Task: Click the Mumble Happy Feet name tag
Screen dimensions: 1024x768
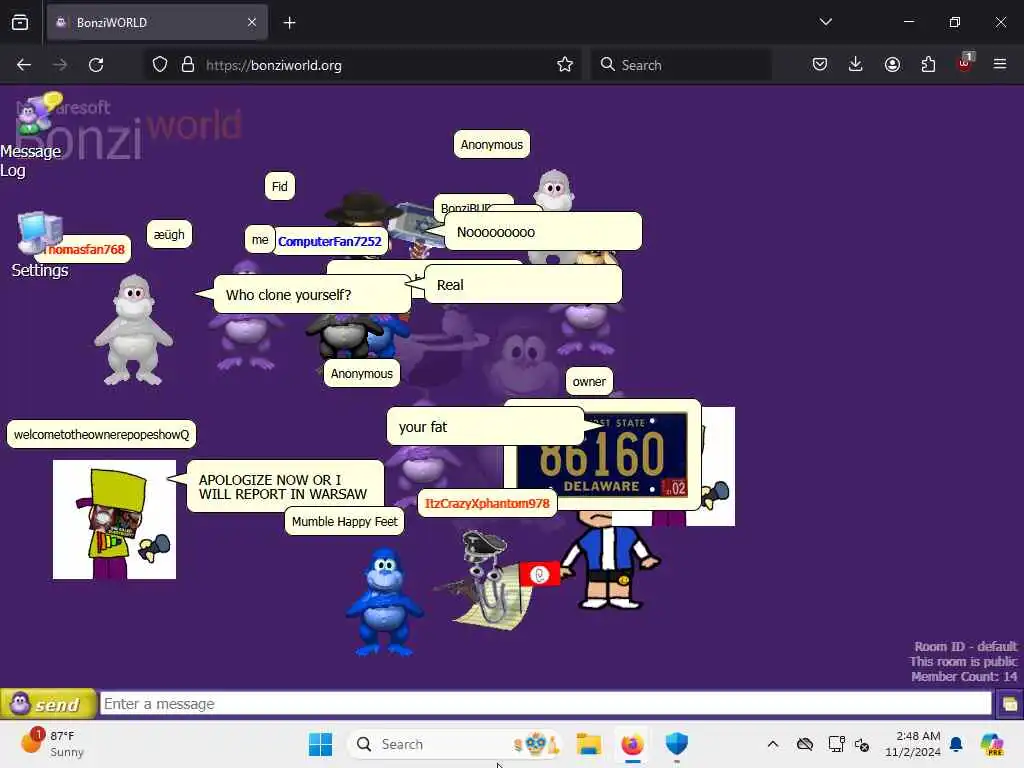Action: [x=344, y=521]
